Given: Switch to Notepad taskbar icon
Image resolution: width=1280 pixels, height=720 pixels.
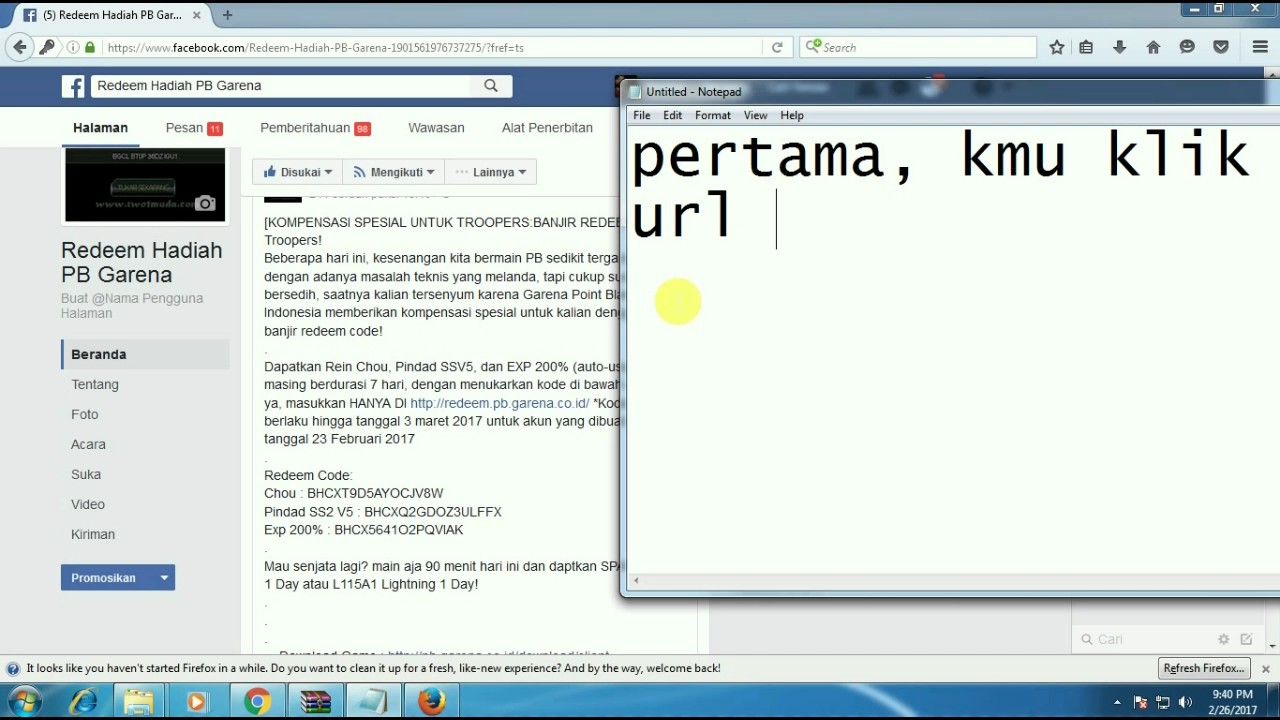Looking at the screenshot, I should click(373, 702).
